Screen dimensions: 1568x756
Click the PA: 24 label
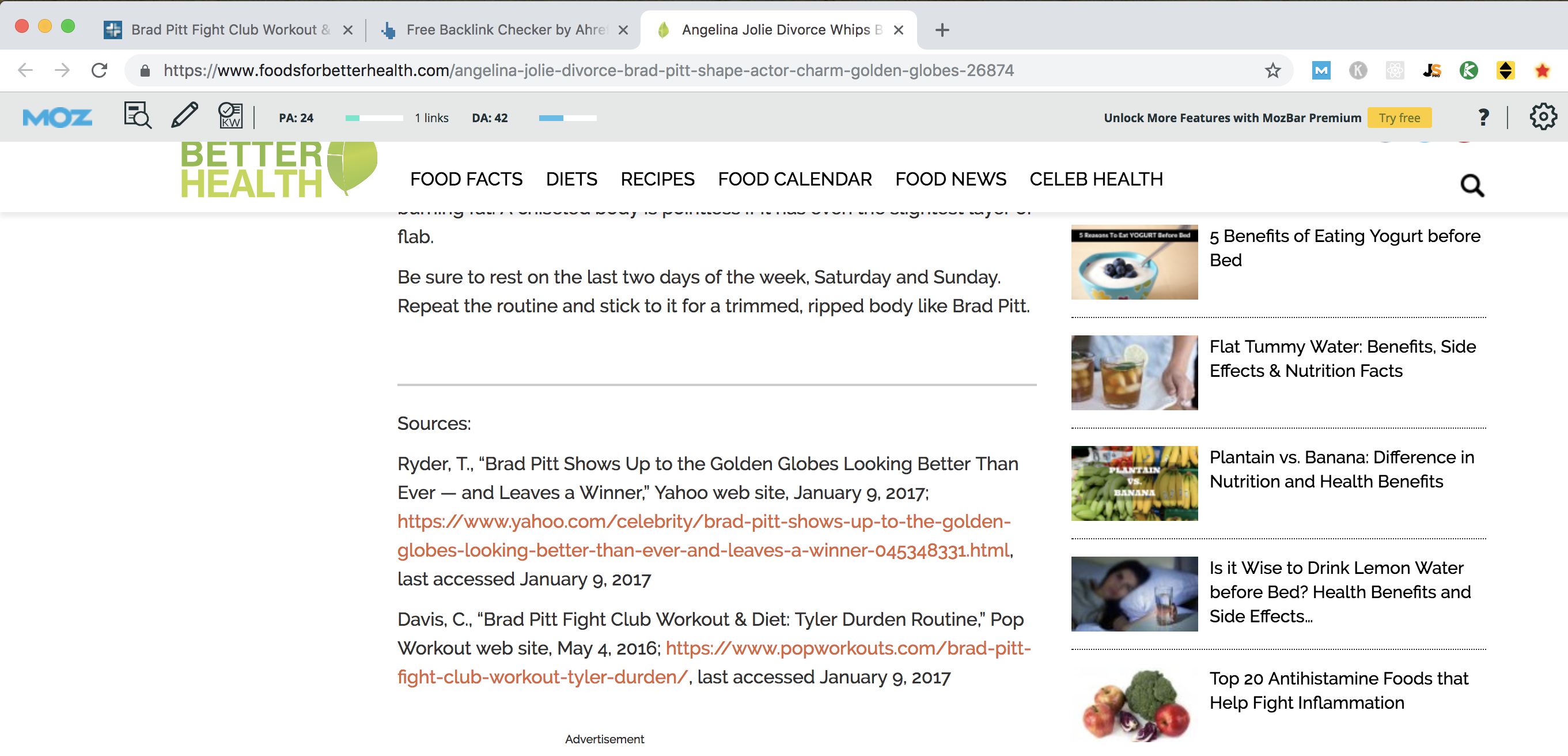coord(296,118)
